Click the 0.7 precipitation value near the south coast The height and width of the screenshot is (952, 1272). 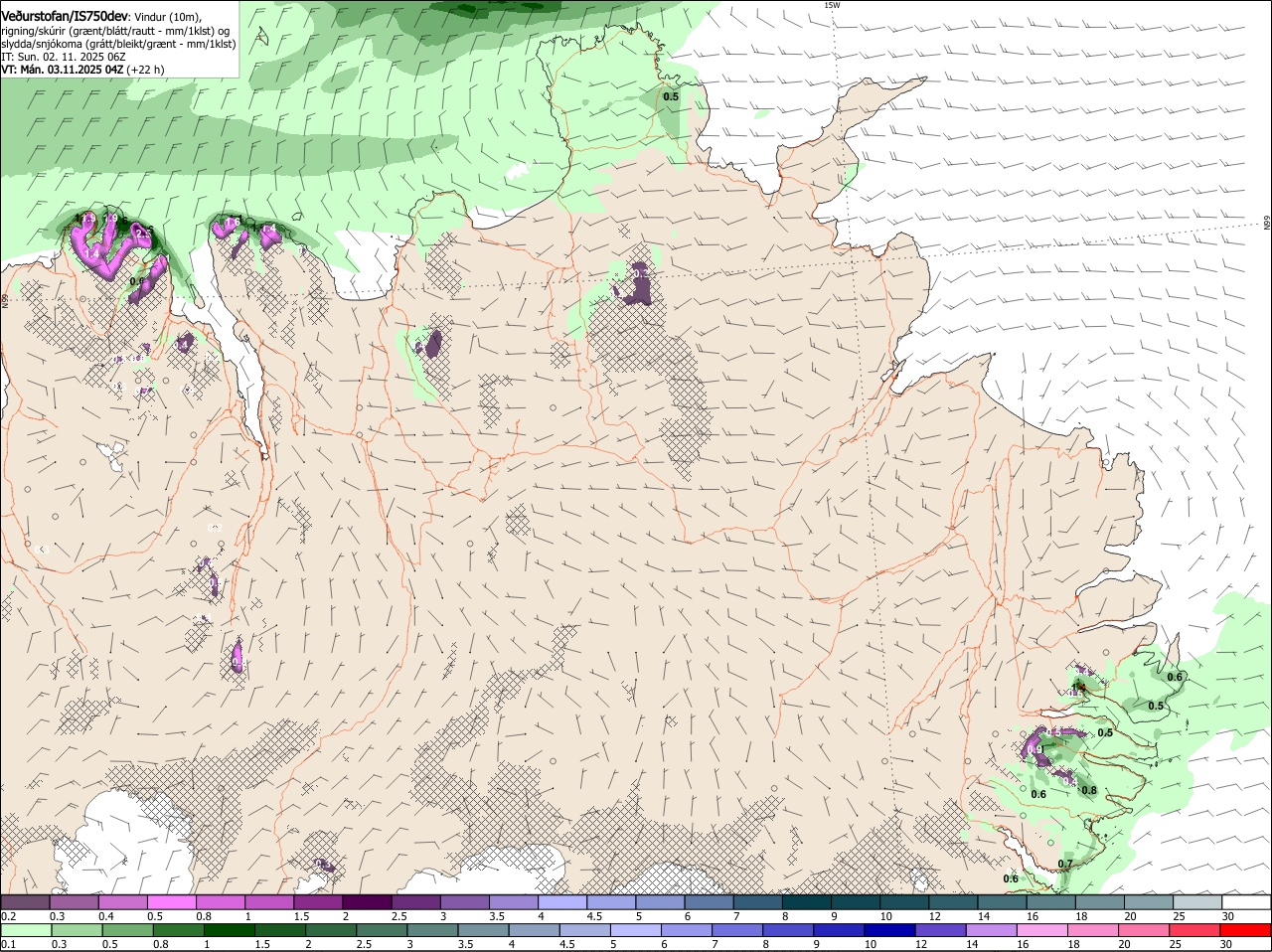point(1065,865)
